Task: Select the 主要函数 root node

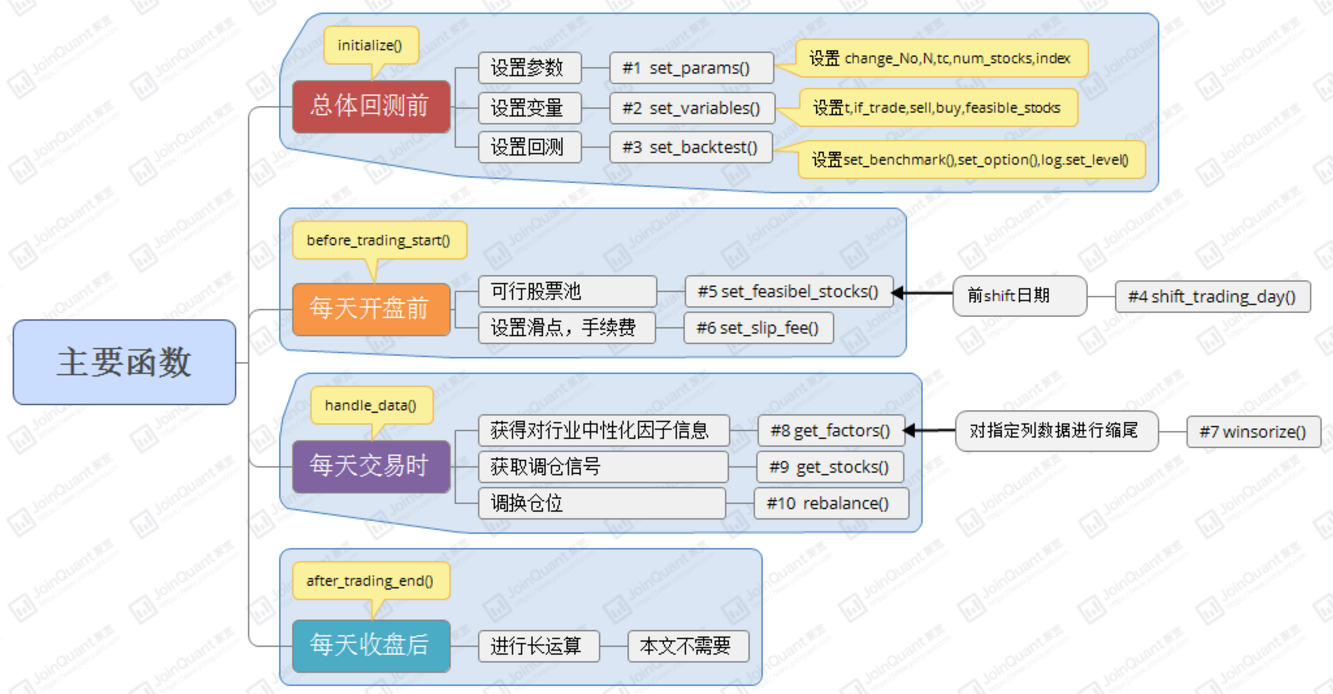Action: pyautogui.click(x=123, y=363)
